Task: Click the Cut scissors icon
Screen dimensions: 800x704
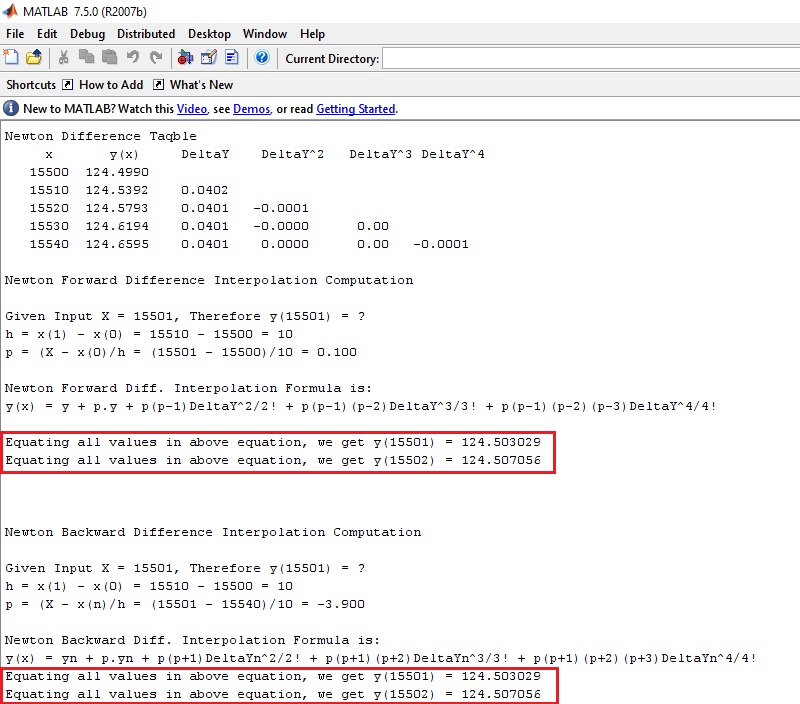Action: click(x=64, y=58)
